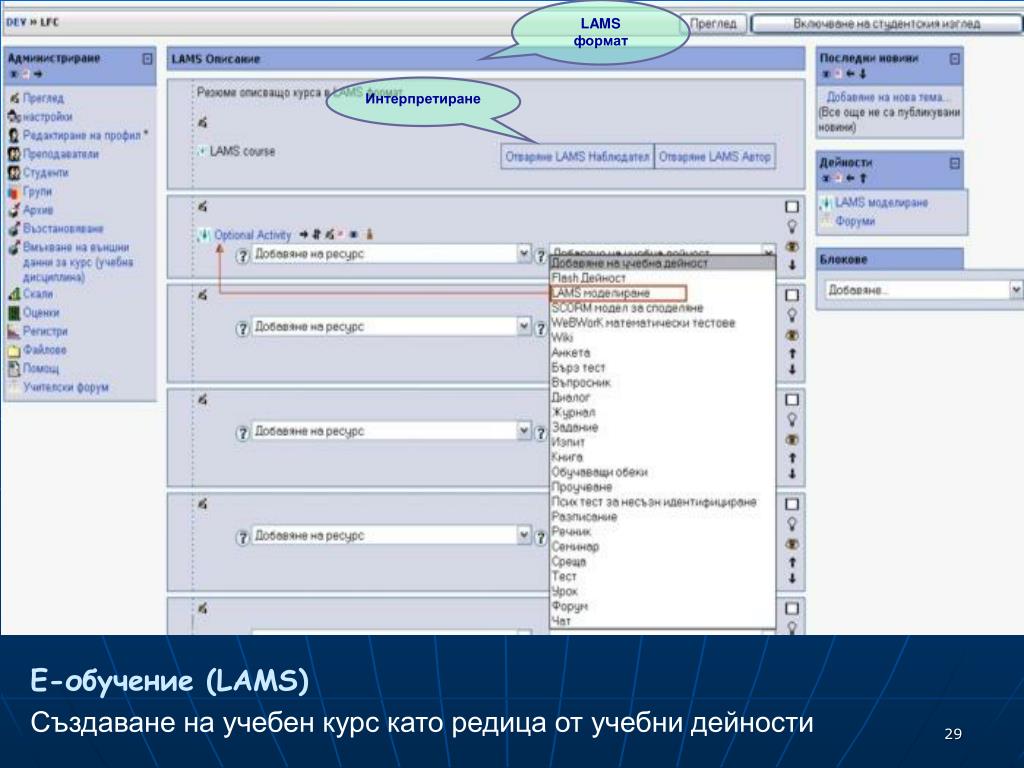Image resolution: width=1024 pixels, height=768 pixels.
Task: Click help icon beside second resource dropdown
Action: click(243, 328)
